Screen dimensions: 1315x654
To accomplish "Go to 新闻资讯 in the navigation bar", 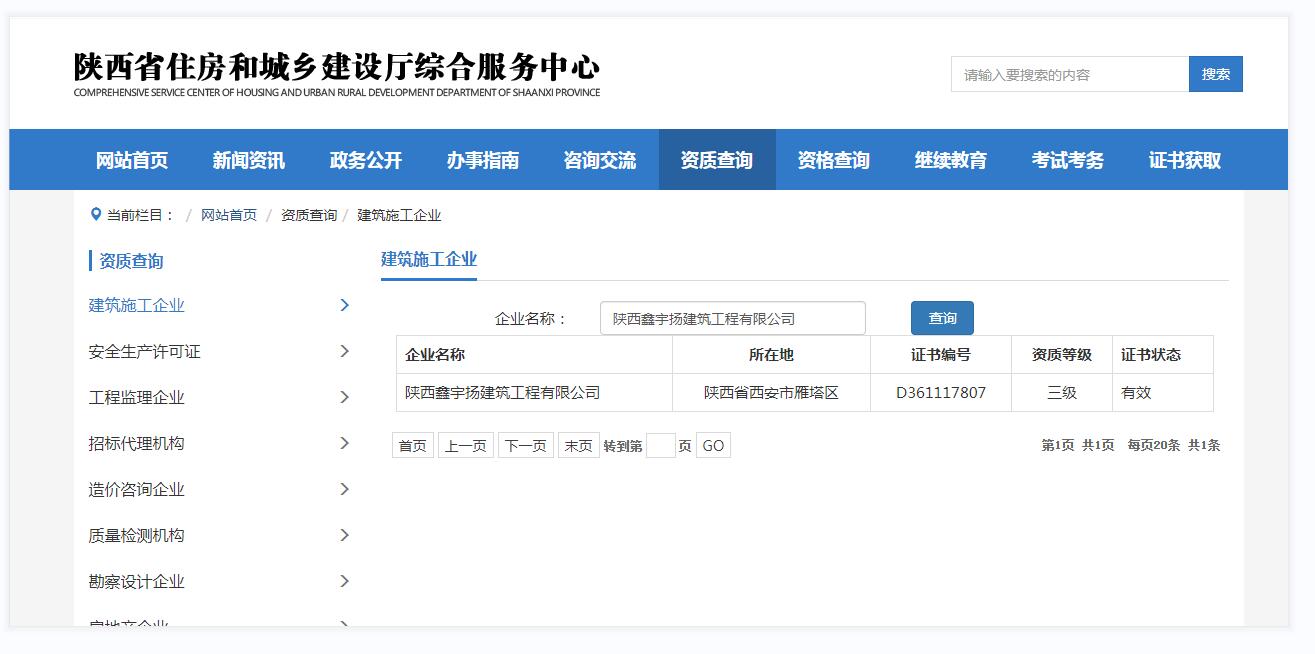I will pos(248,160).
